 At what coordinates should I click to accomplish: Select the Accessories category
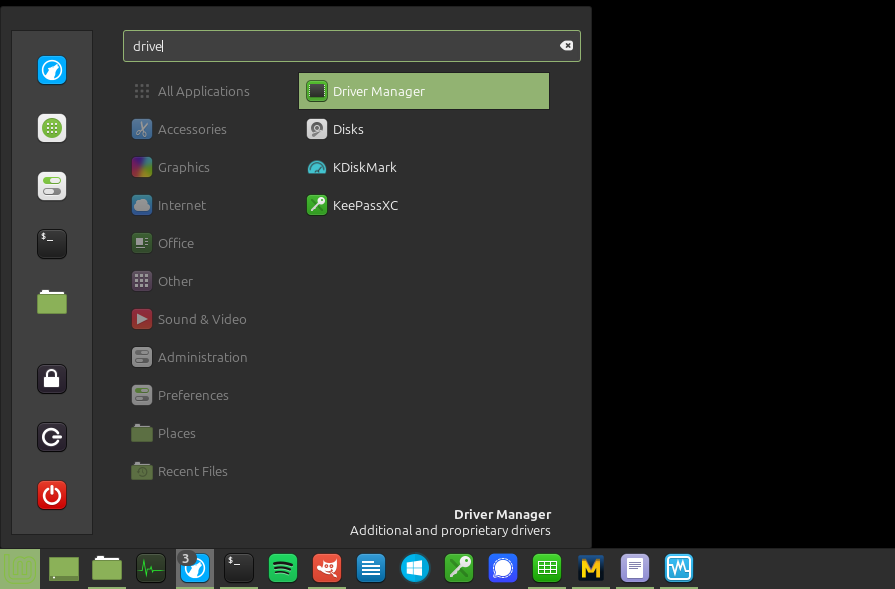click(x=191, y=129)
